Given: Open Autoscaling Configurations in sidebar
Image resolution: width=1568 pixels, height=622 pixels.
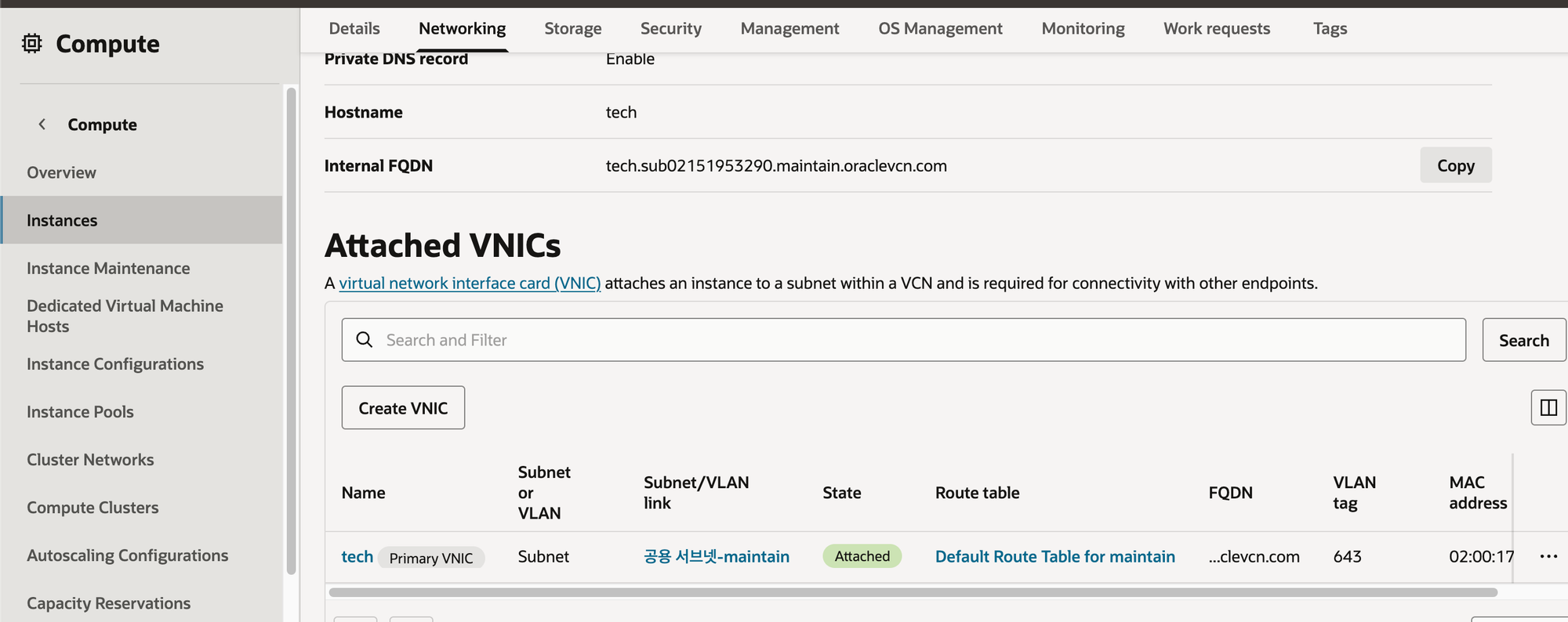Looking at the screenshot, I should tap(127, 555).
